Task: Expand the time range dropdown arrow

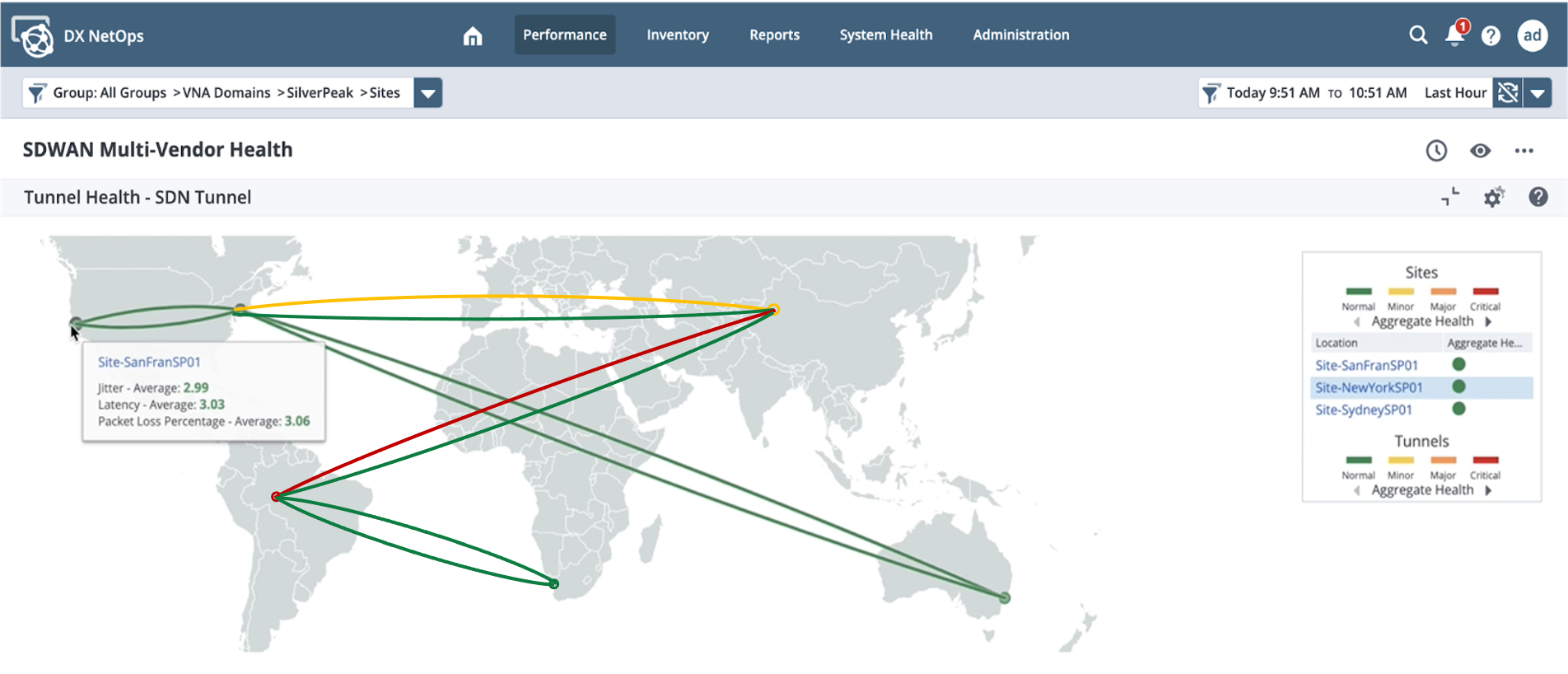Action: (x=1538, y=93)
